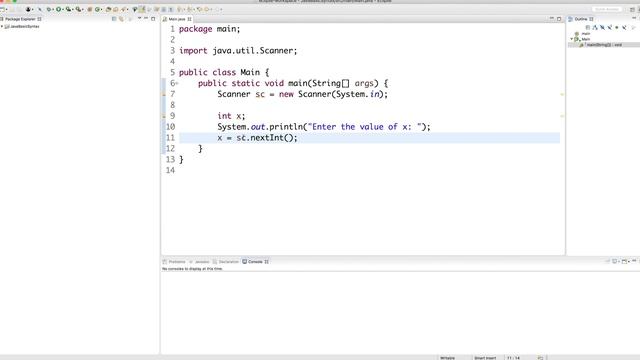Viewport: 640px width, 360px height.
Task: Click the Search flashlight toolbar icon
Action: 123,9
